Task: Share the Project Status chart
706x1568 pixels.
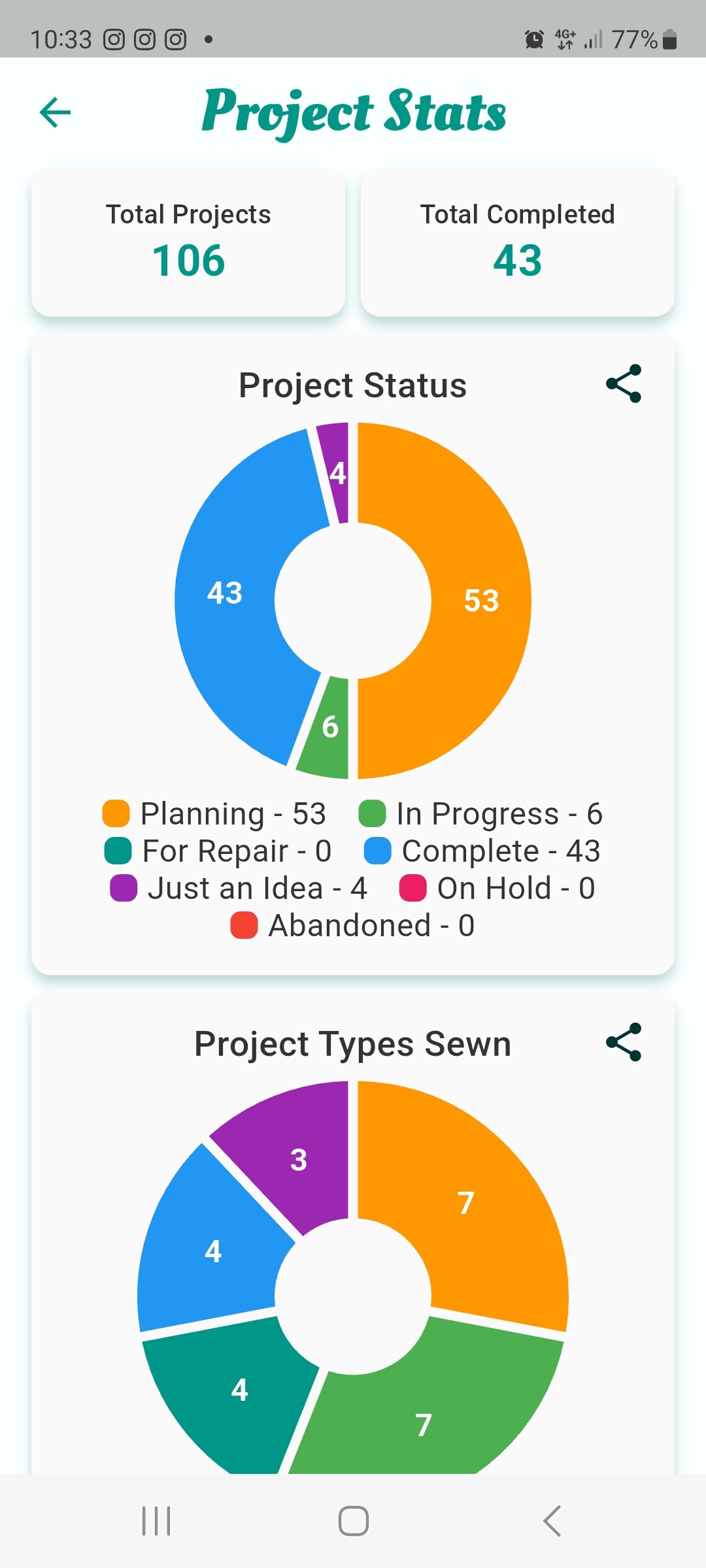Action: [624, 384]
